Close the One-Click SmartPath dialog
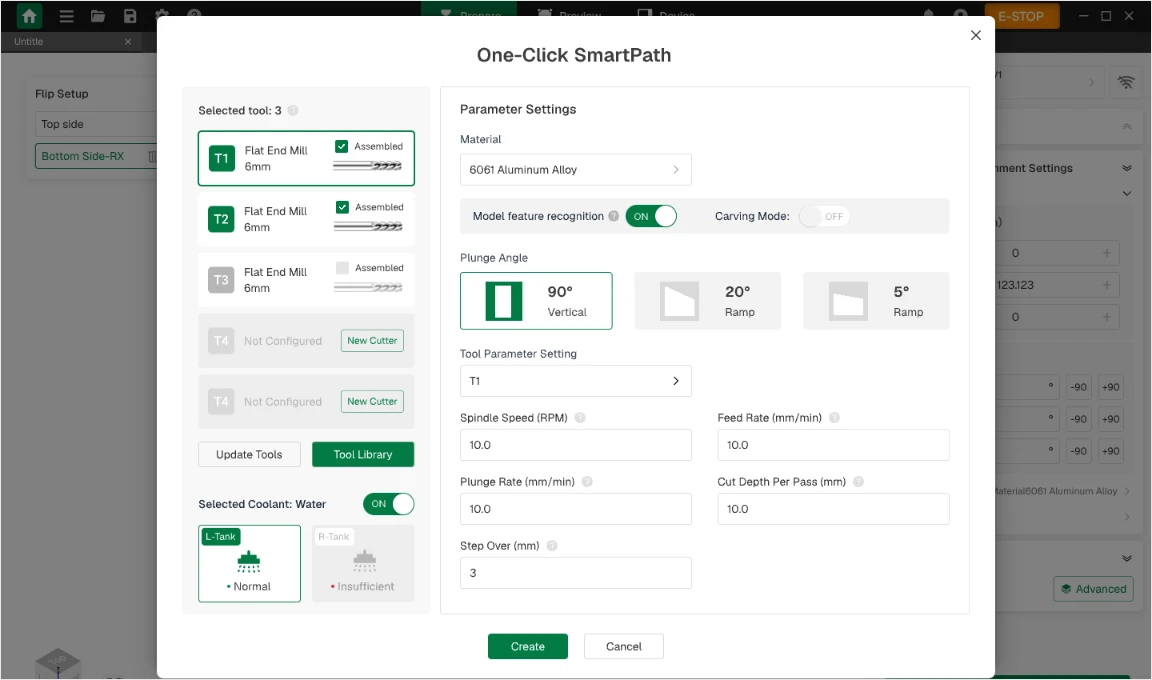 pyautogui.click(x=976, y=35)
